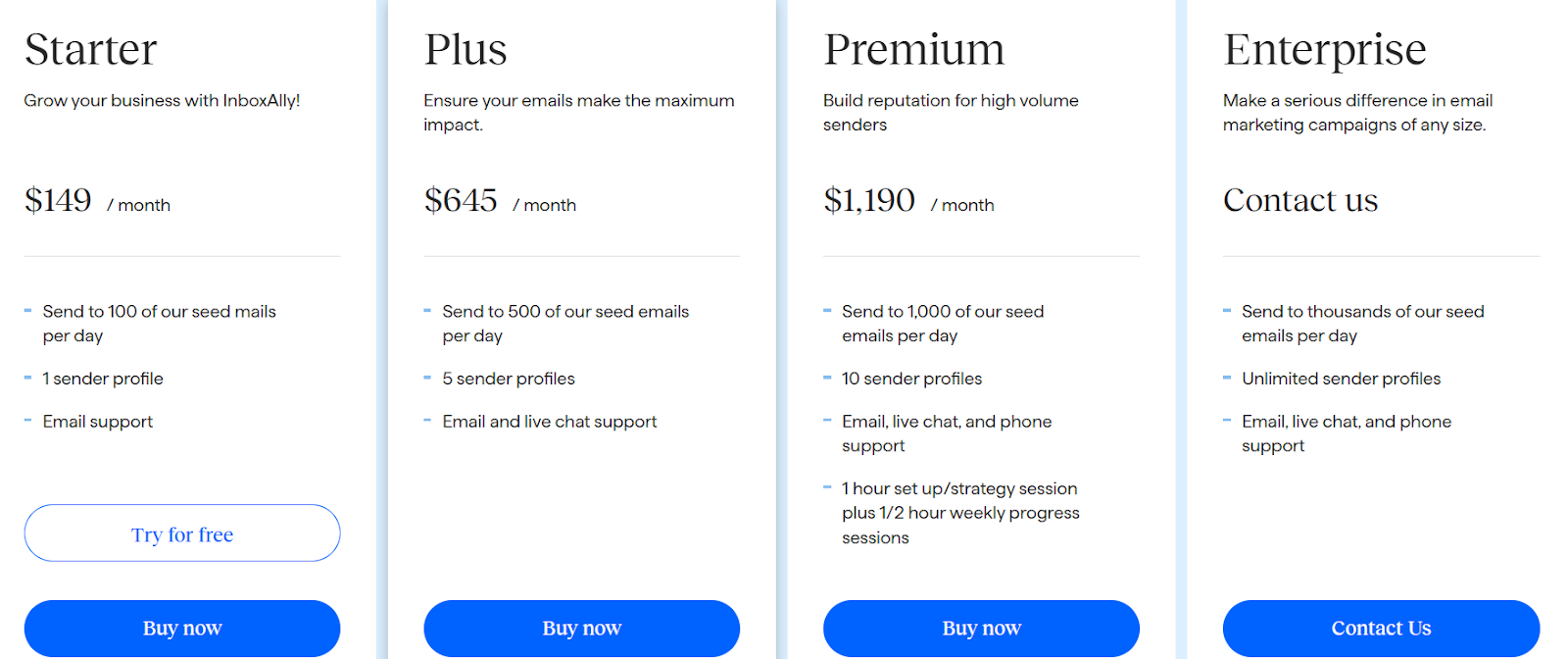The image size is (1568, 659).
Task: Click Buy now under the Starter plan
Action: click(x=181, y=628)
